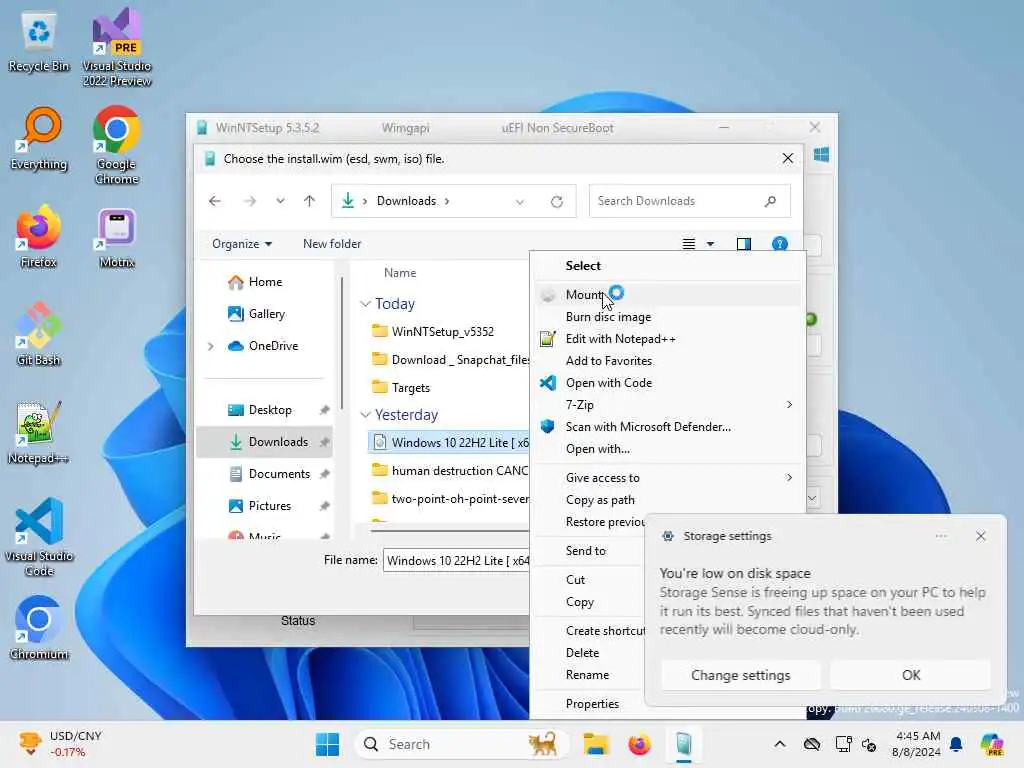Click the search magnifier in Search Downloads
Screen dimensions: 1024x768
pyautogui.click(x=771, y=201)
